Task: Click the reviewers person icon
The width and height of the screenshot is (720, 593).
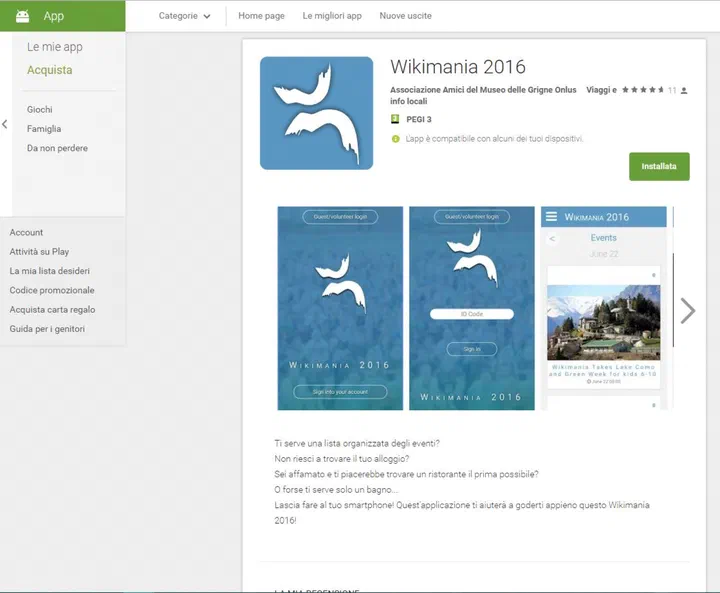Action: 684,90
